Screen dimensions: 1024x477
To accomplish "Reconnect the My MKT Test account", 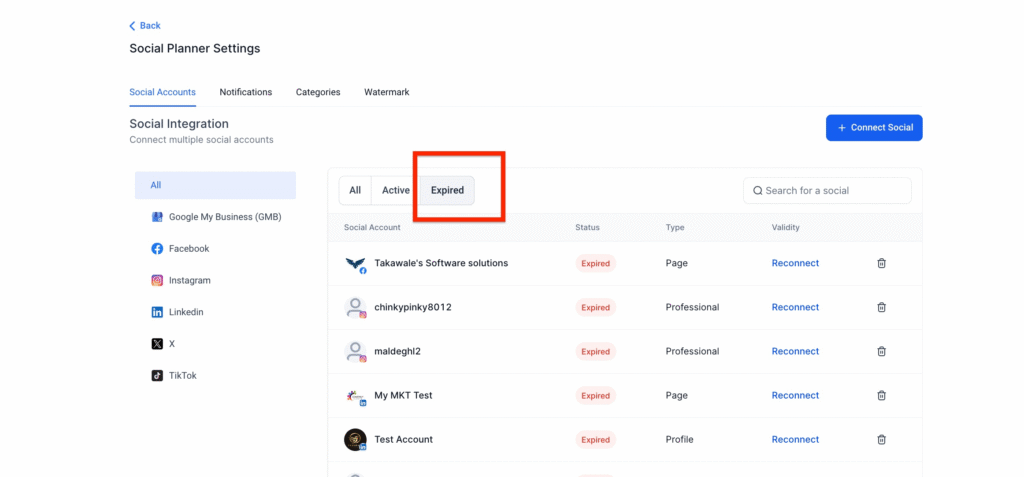I will 795,395.
